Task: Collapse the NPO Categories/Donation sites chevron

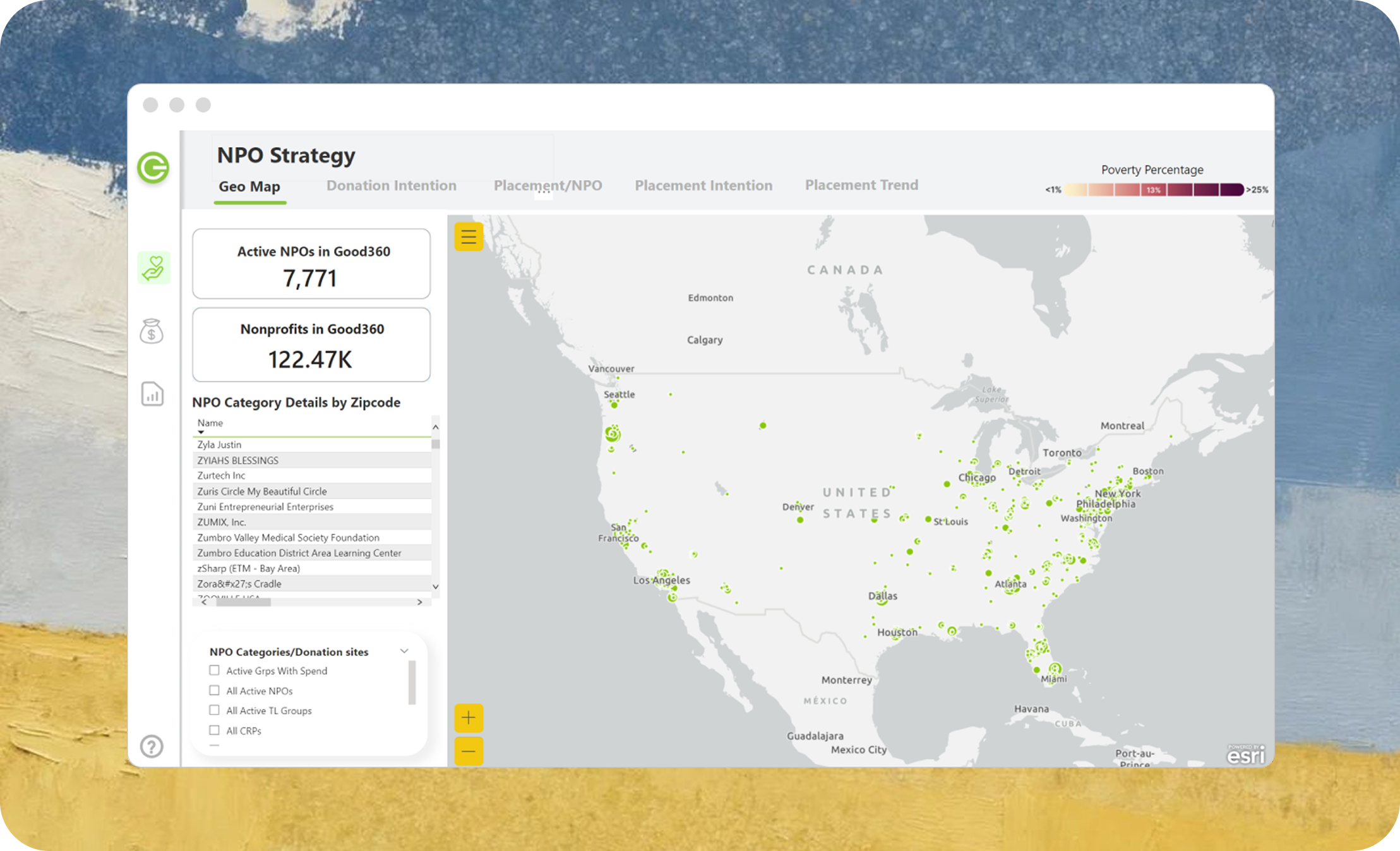Action: point(404,651)
